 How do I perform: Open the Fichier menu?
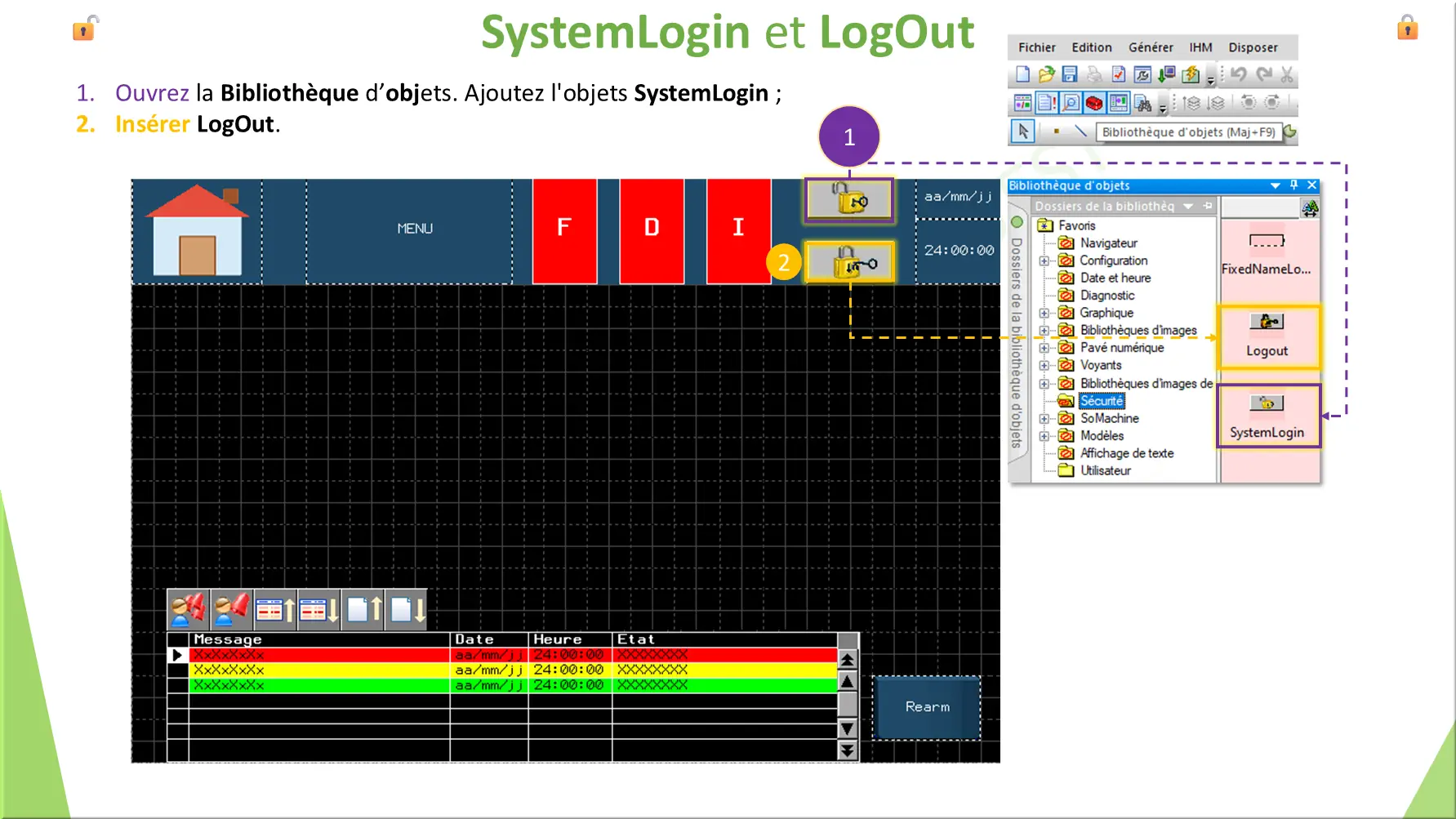pos(1036,47)
